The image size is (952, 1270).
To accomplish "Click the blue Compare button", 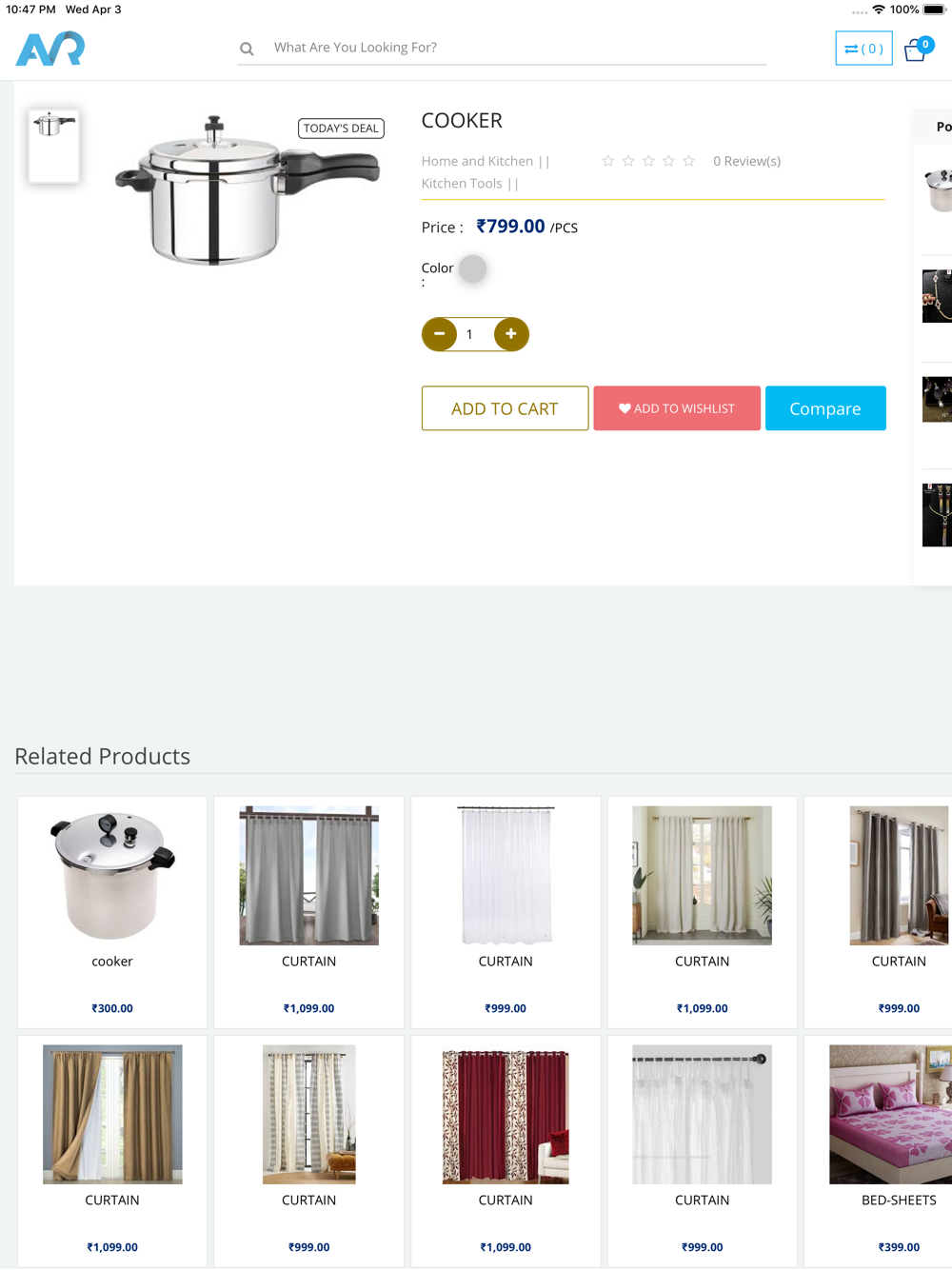I will click(825, 408).
